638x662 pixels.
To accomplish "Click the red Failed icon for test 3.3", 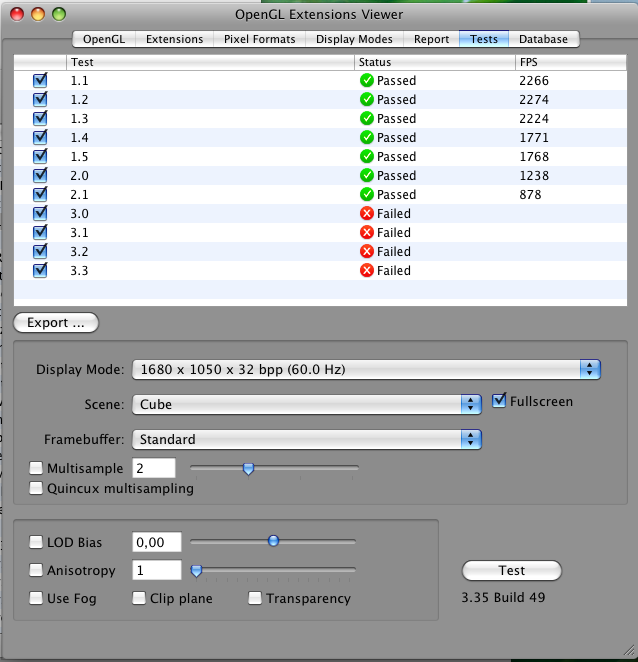I will (367, 270).
